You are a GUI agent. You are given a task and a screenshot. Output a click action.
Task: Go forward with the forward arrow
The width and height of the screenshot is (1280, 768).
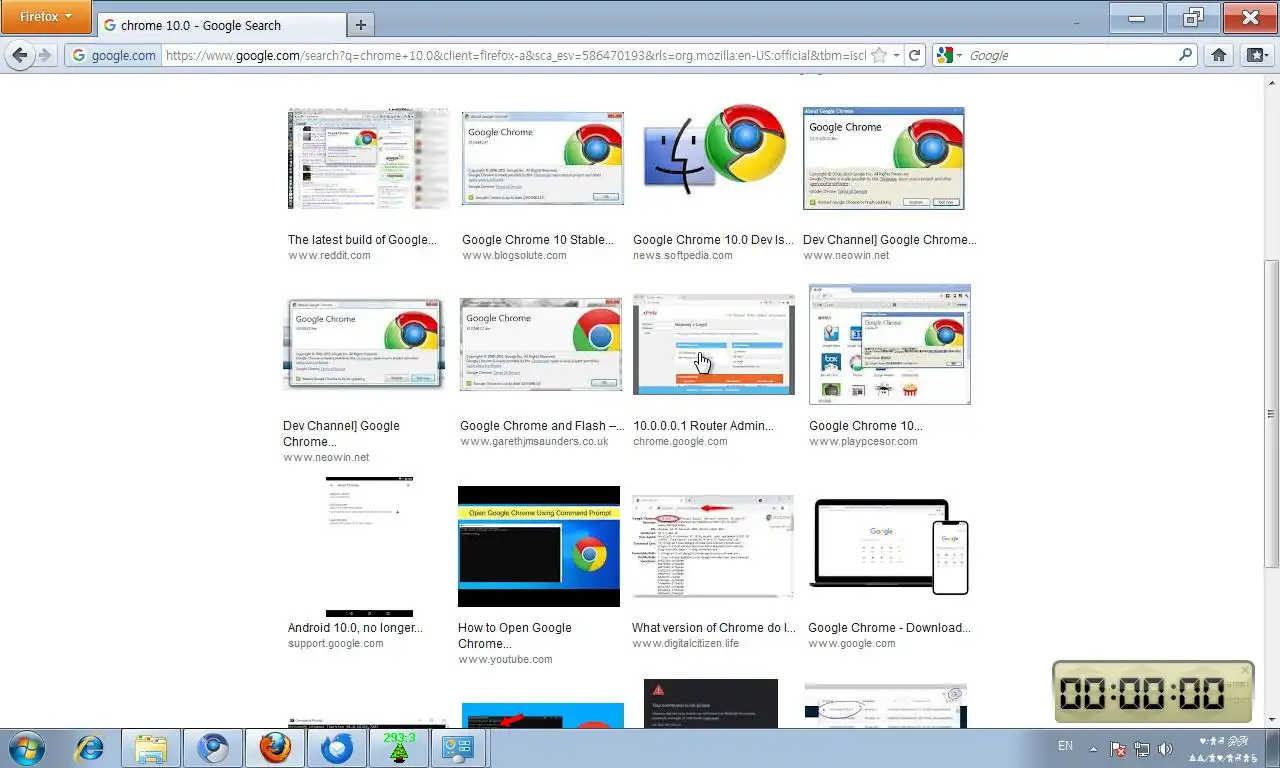click(45, 55)
